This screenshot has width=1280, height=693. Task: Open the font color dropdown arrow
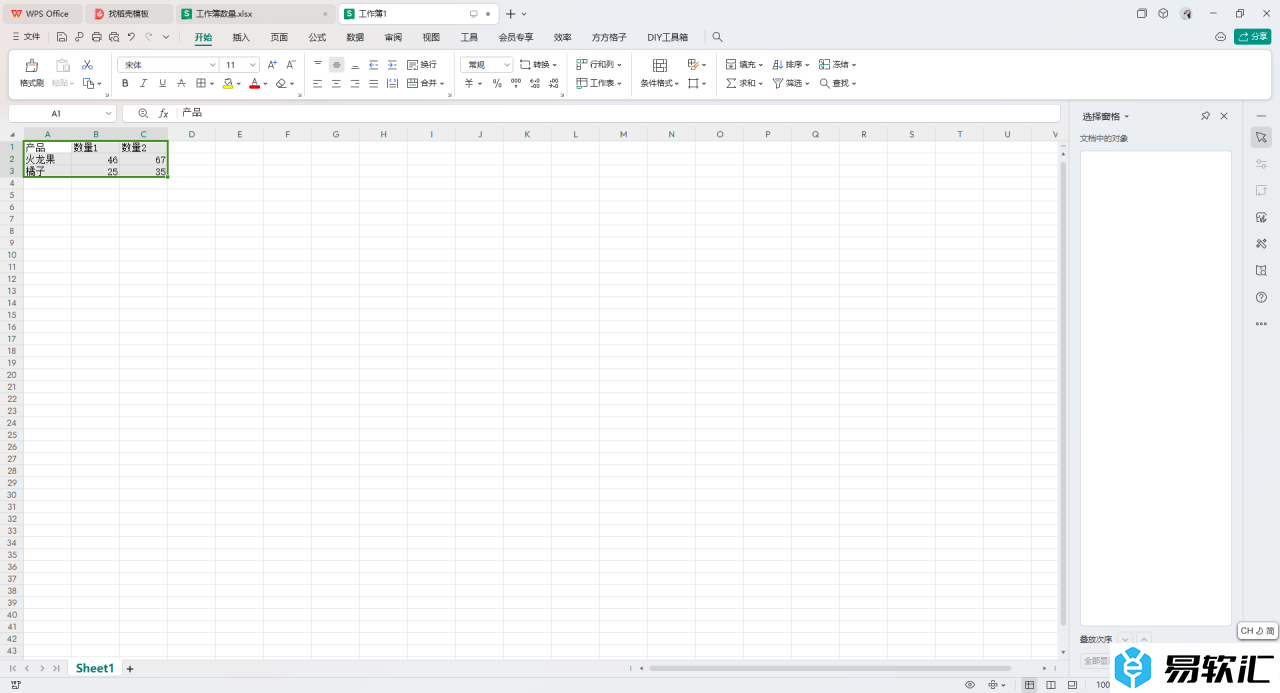(x=265, y=84)
